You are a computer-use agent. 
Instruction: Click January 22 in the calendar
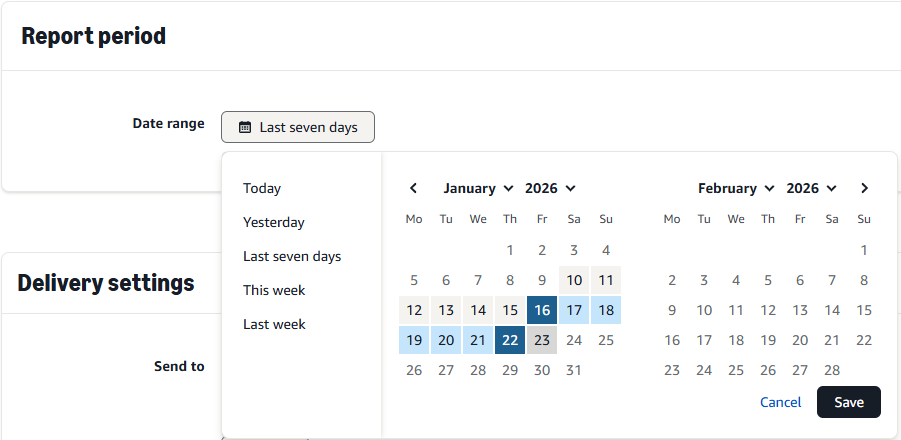click(x=510, y=340)
